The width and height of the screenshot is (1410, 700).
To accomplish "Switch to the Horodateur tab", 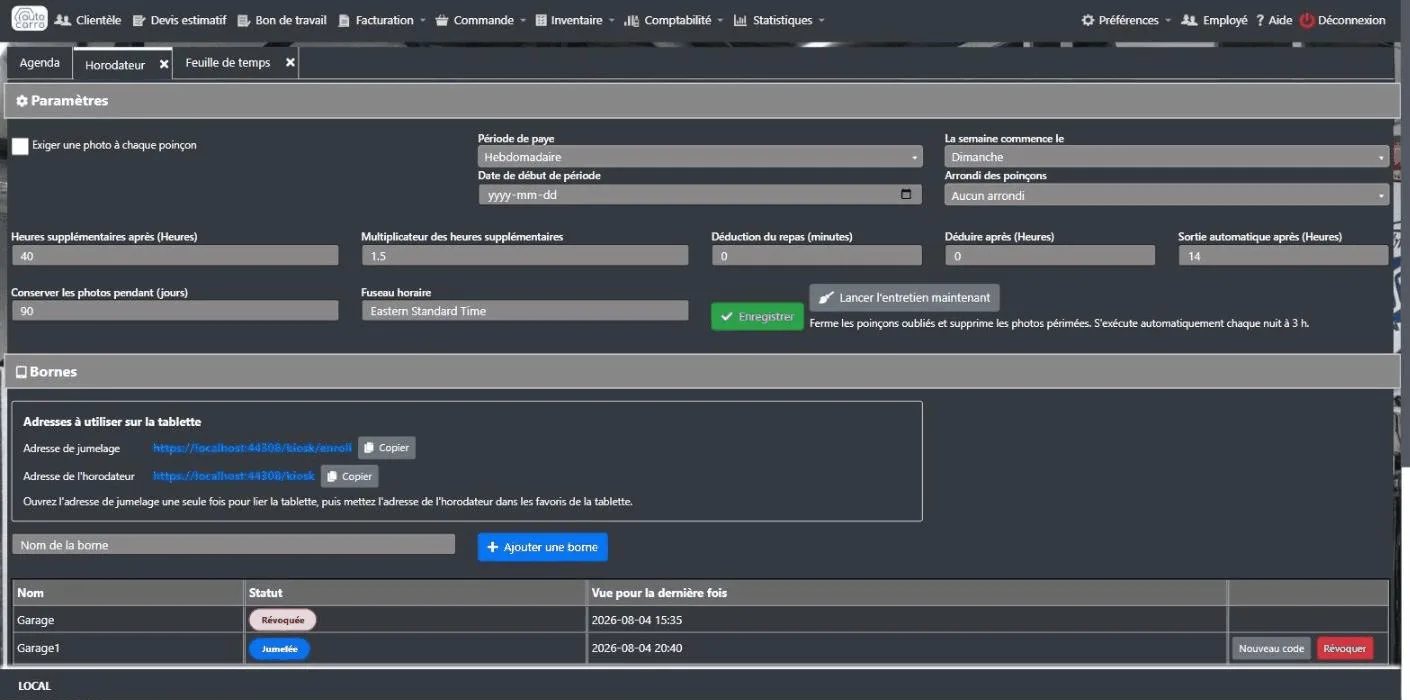I will click(115, 65).
